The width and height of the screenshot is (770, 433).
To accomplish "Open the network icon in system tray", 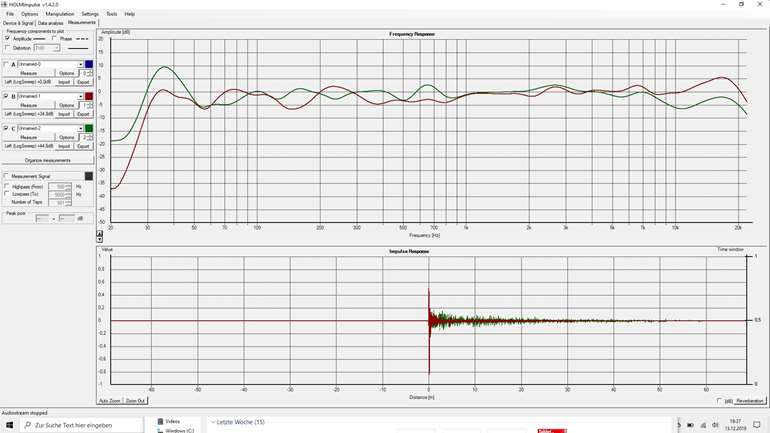I will tap(703, 425).
